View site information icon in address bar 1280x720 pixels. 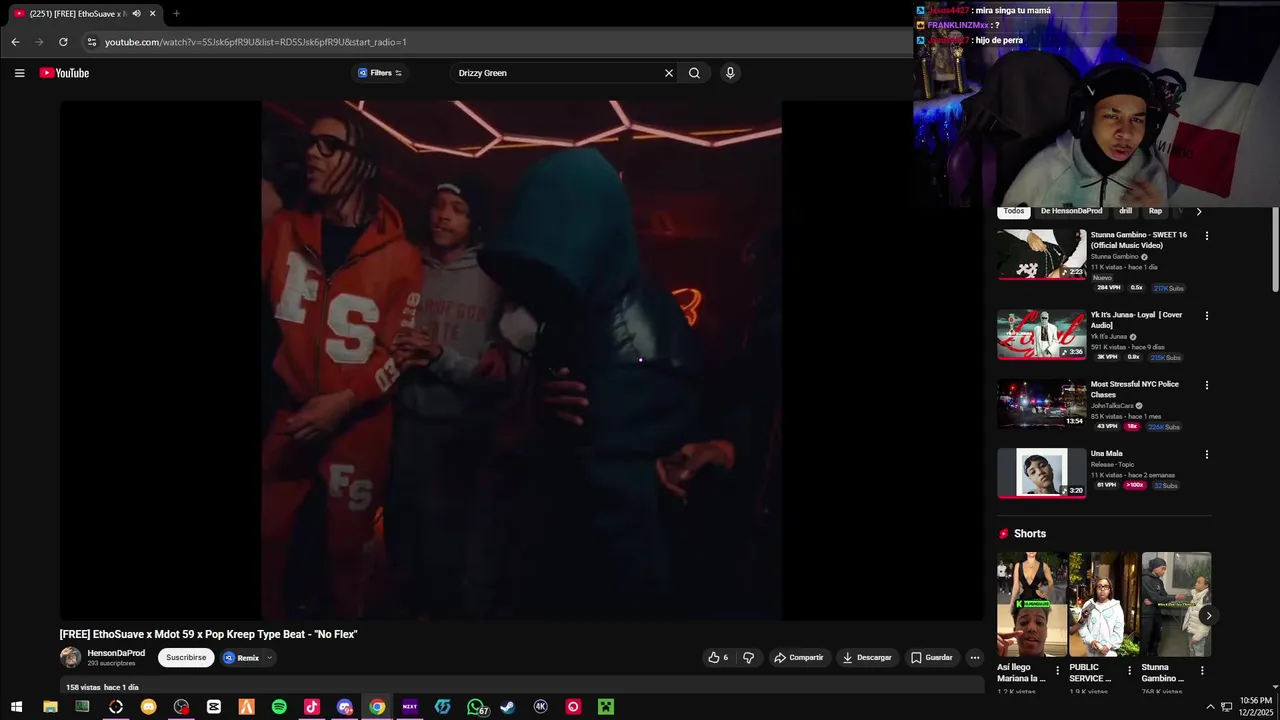pyautogui.click(x=91, y=42)
